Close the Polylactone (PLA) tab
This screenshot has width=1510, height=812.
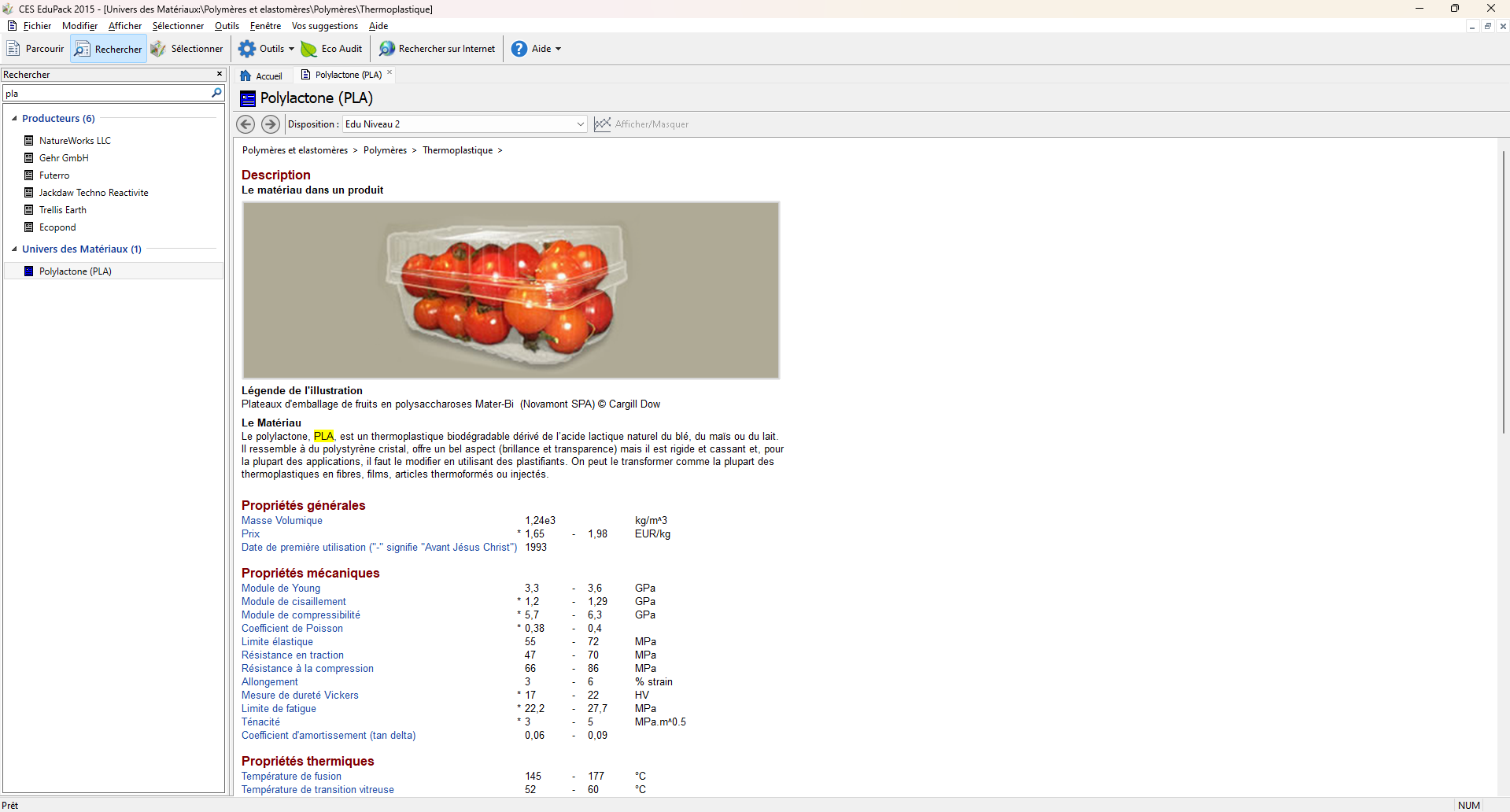389,72
